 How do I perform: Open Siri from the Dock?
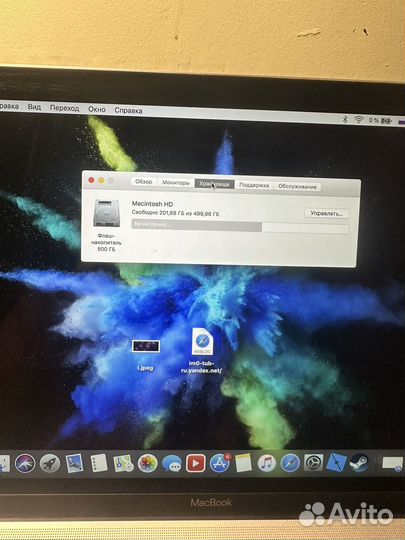25,463
